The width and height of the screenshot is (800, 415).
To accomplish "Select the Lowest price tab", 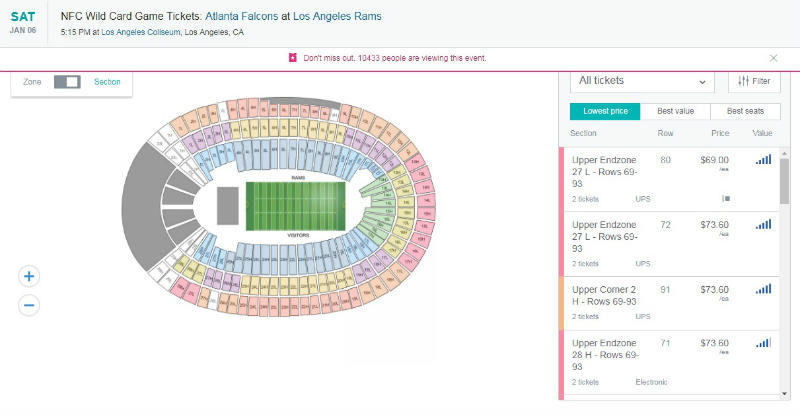I will pyautogui.click(x=605, y=111).
